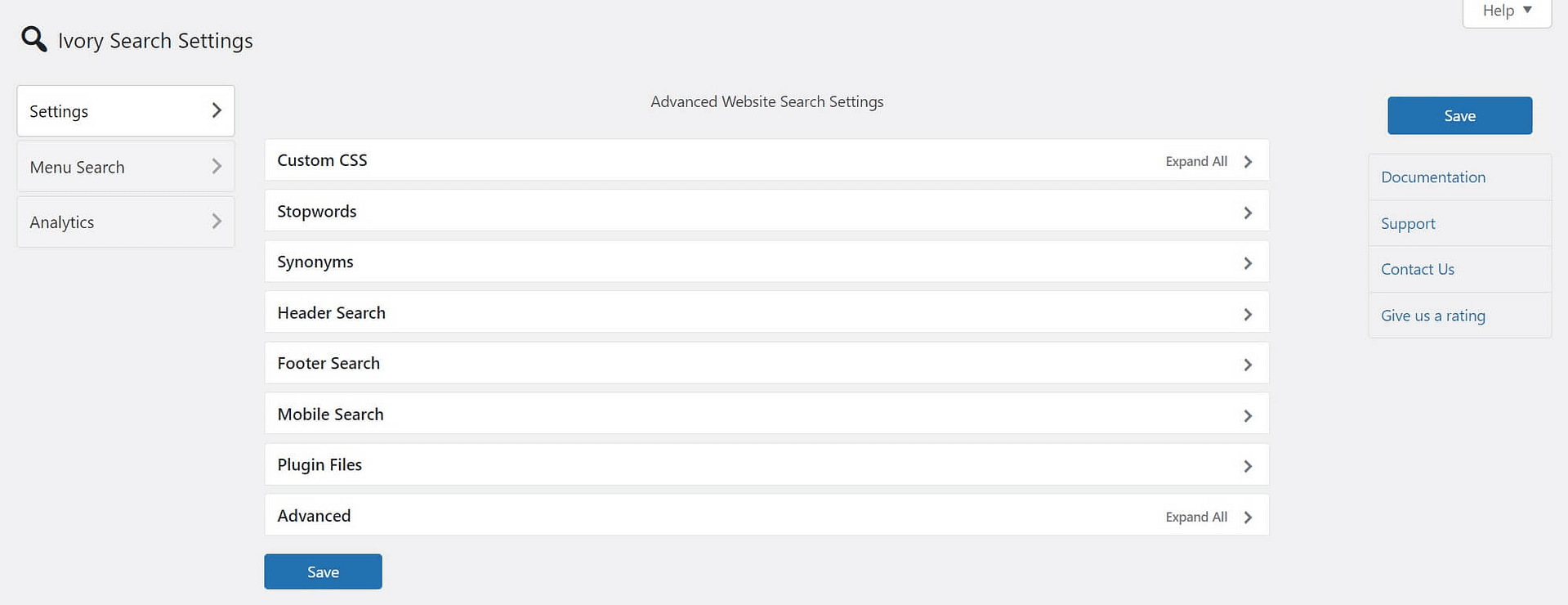
Task: Expand the Custom CSS section arrow
Action: click(x=1248, y=161)
